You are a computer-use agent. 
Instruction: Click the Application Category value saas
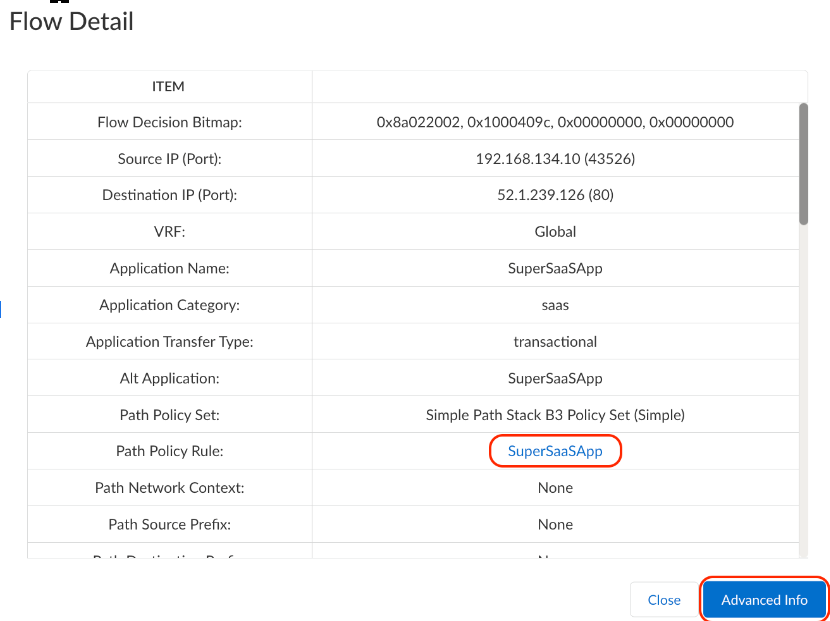(x=555, y=304)
